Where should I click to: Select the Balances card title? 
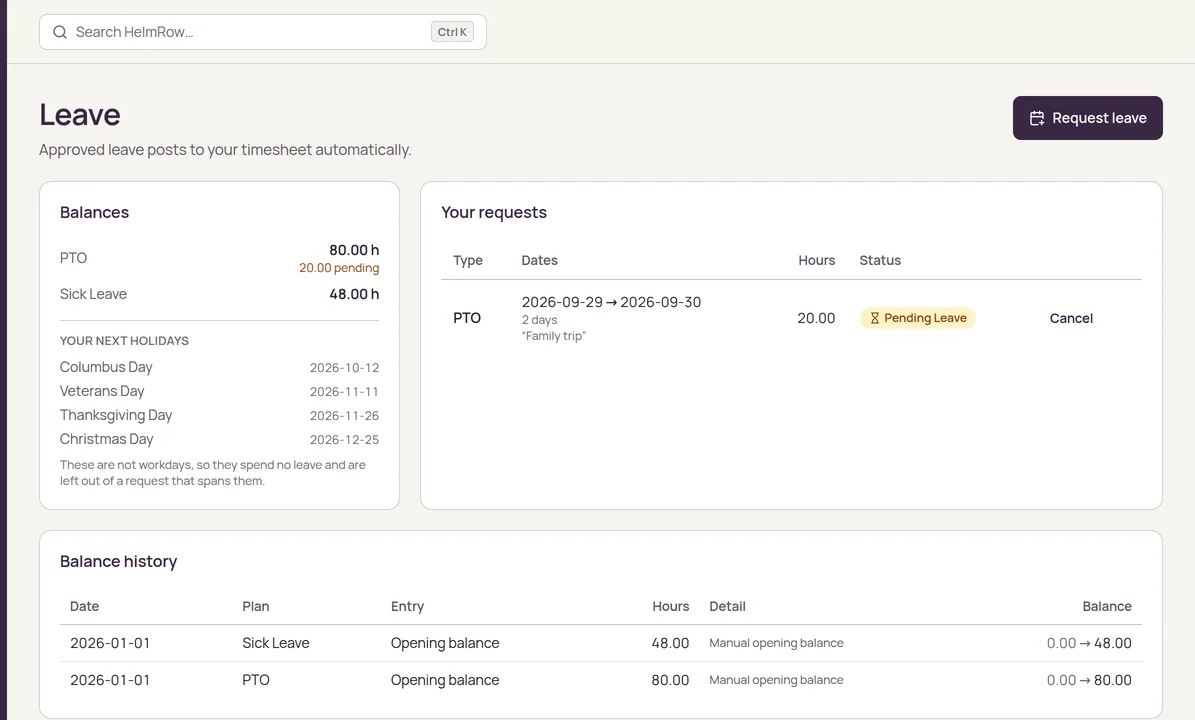click(x=95, y=213)
